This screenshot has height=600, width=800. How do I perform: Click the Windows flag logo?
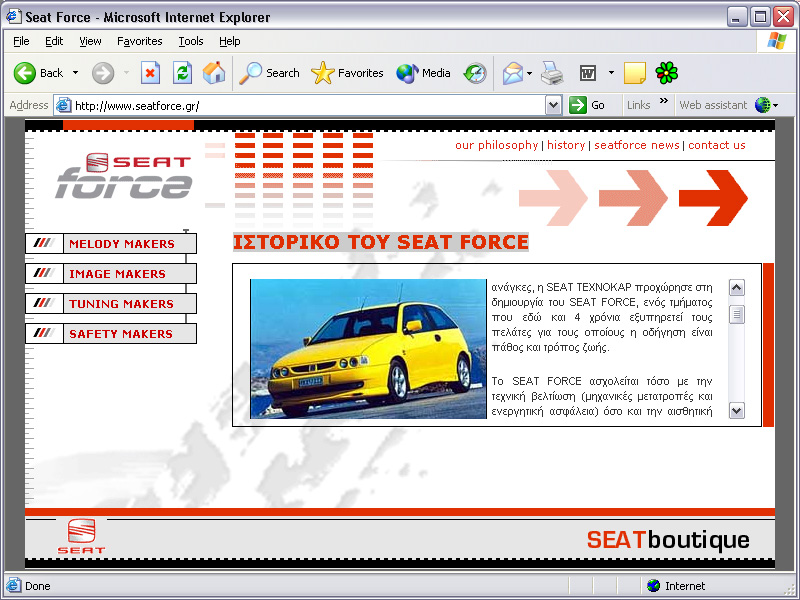click(x=777, y=41)
